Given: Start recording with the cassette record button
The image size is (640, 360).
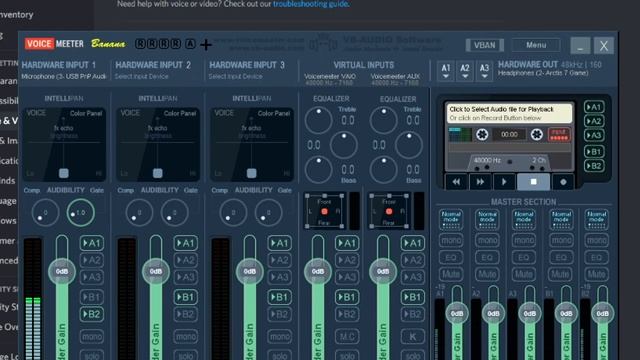Looking at the screenshot, I should tap(563, 182).
